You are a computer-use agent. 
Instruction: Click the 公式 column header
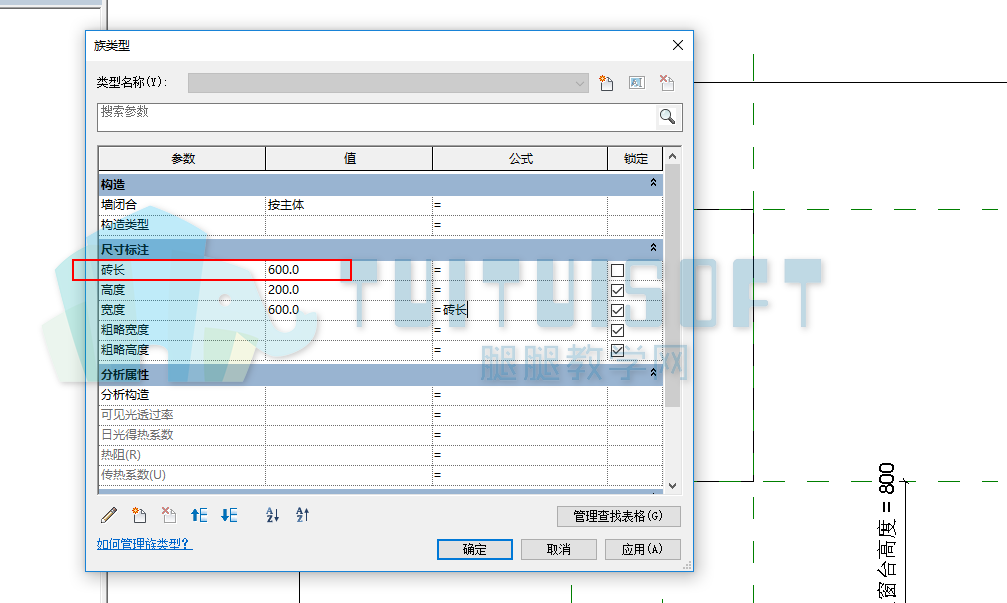(x=520, y=159)
